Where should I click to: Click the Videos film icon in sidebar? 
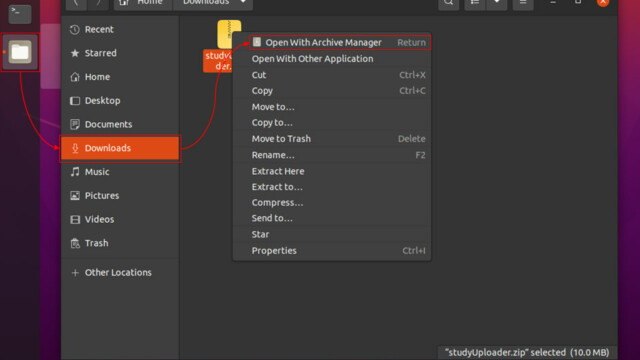(x=75, y=219)
